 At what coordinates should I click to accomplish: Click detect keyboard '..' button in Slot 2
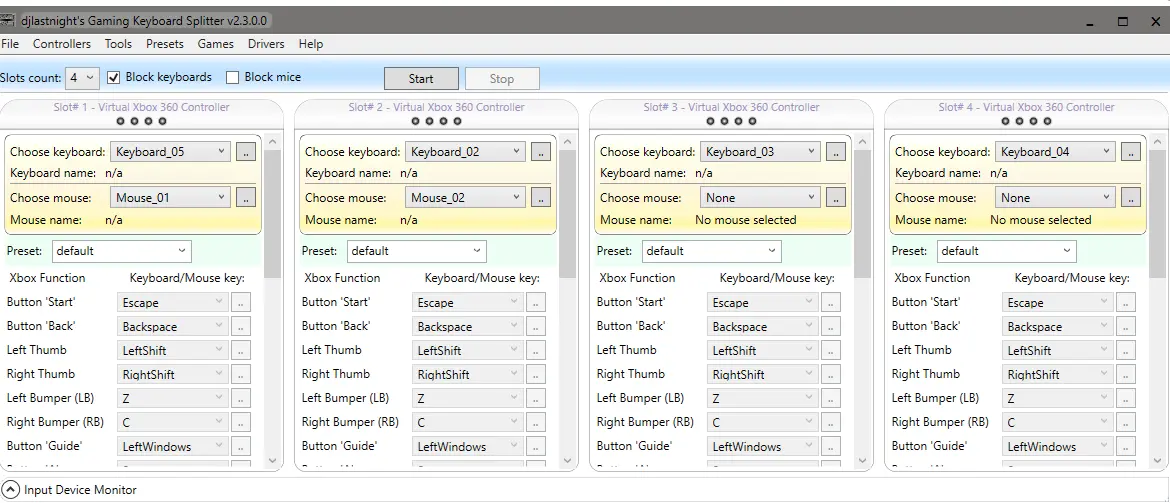pyautogui.click(x=541, y=151)
